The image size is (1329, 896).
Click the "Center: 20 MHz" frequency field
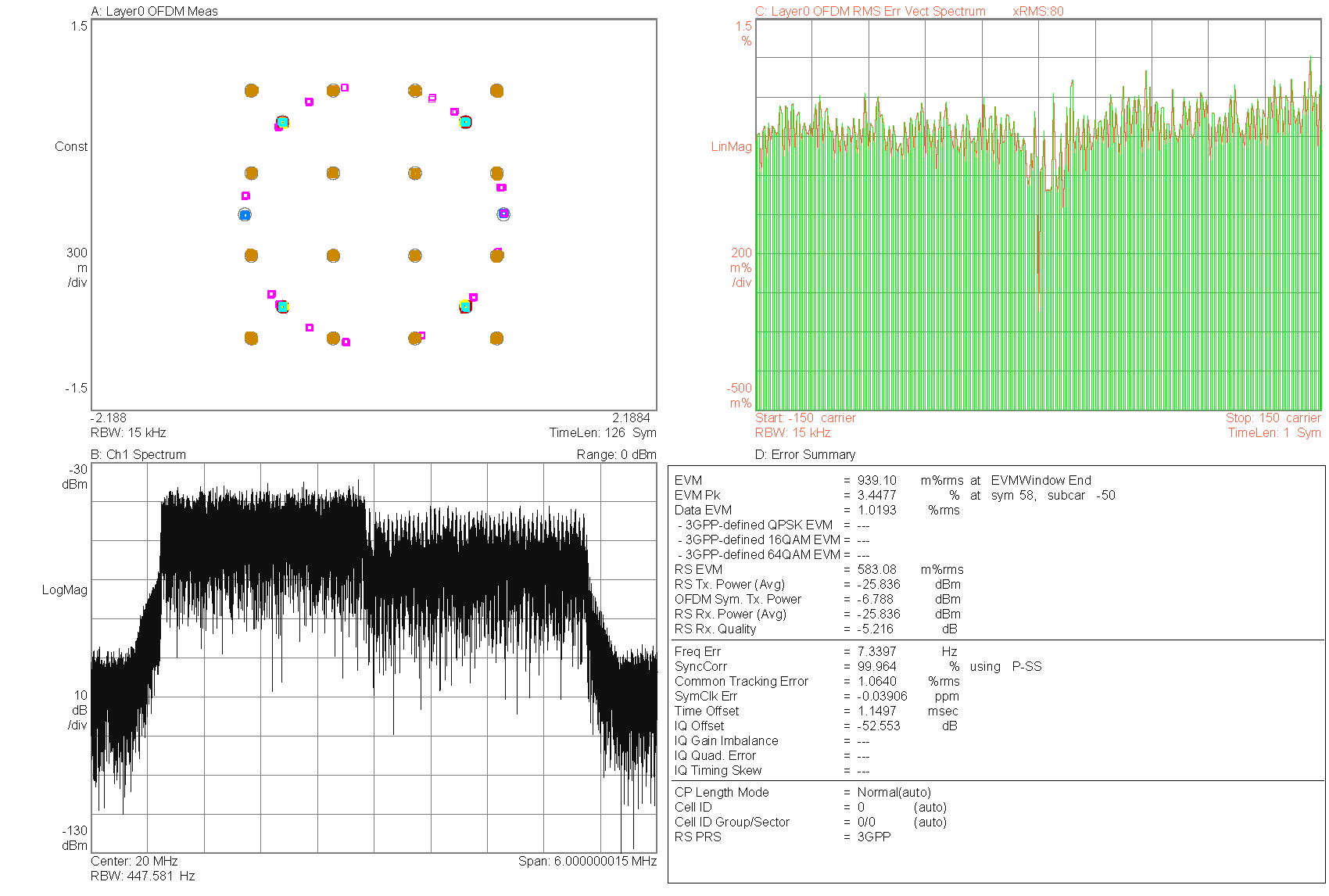[134, 861]
